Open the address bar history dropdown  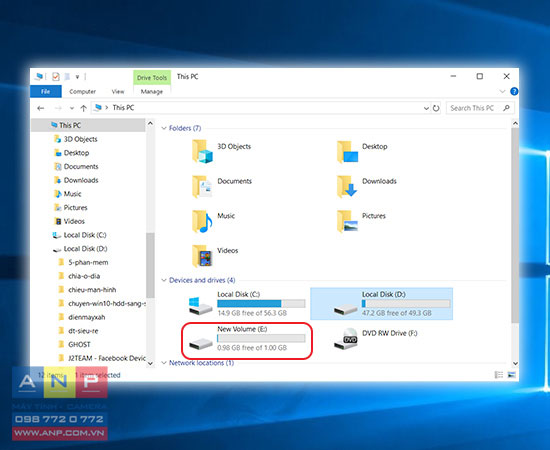point(426,108)
